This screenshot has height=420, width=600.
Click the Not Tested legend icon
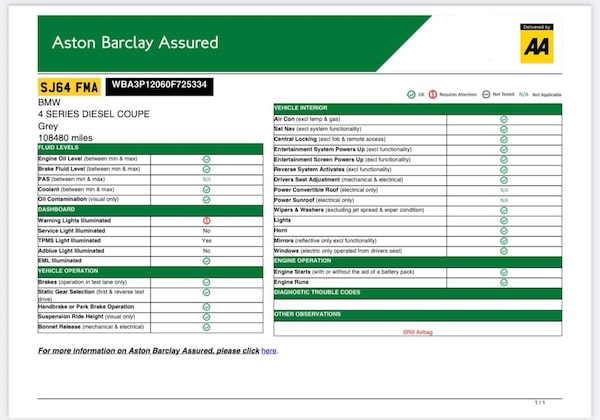click(x=484, y=94)
